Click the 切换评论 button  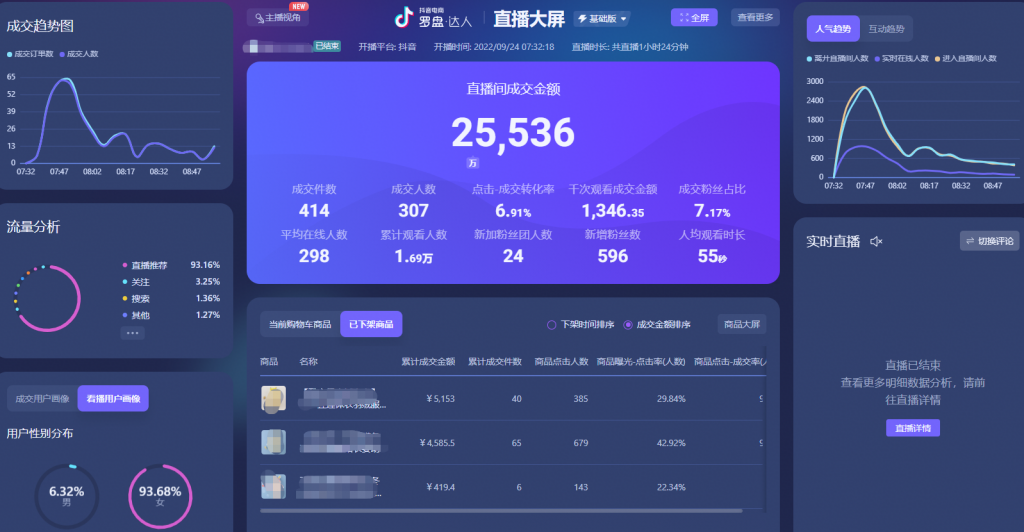click(x=989, y=241)
